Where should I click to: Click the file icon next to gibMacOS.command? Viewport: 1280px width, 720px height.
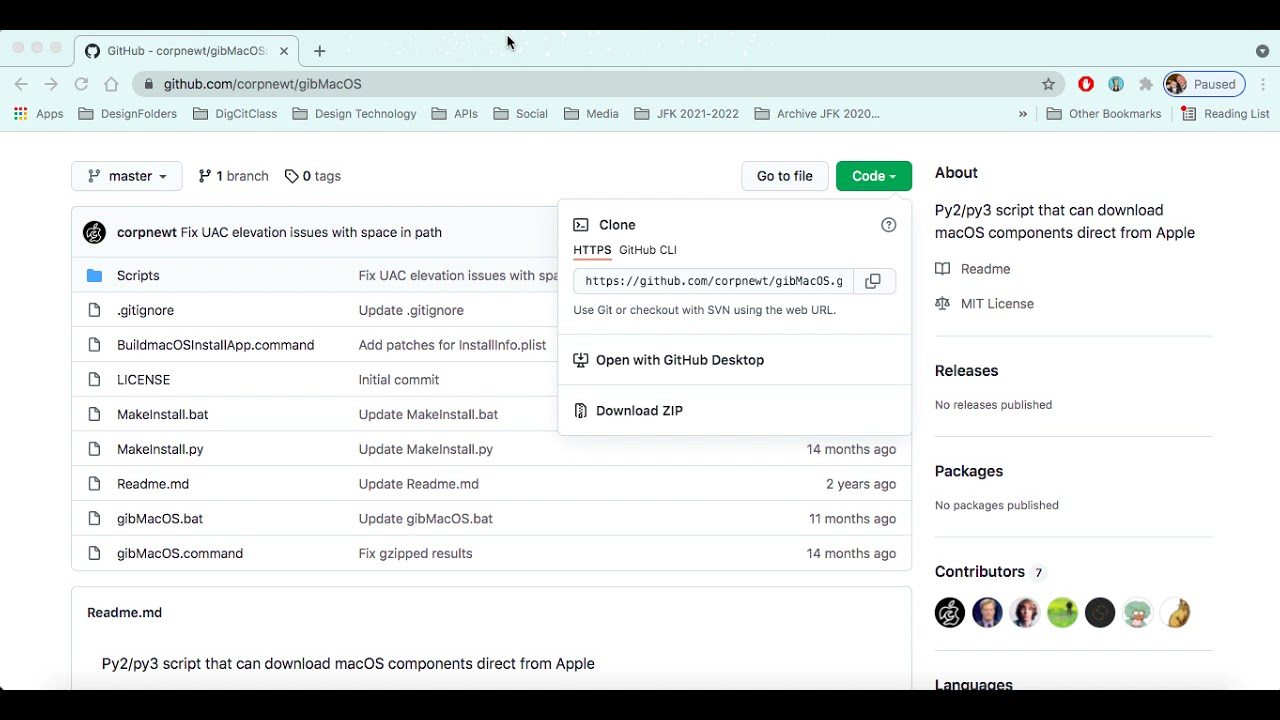pos(94,553)
